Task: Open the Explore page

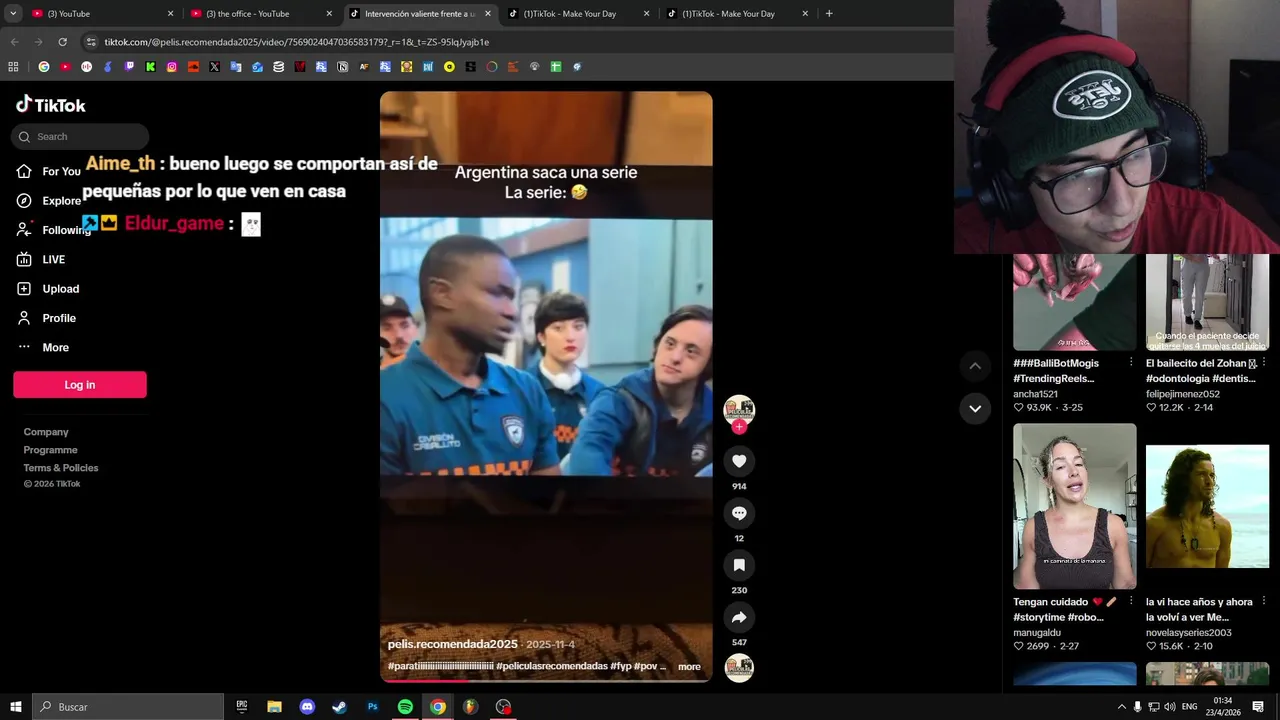Action: [x=48, y=201]
